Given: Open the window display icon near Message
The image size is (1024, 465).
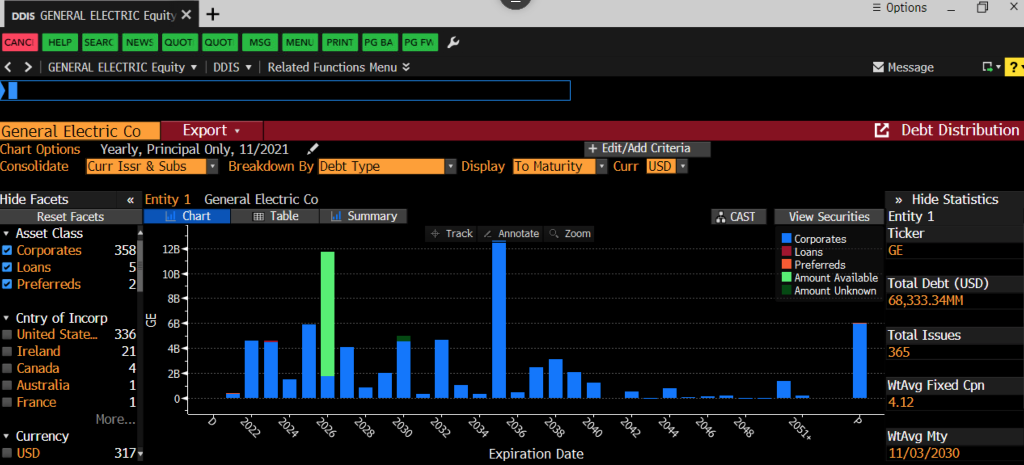Looking at the screenshot, I should click(988, 67).
